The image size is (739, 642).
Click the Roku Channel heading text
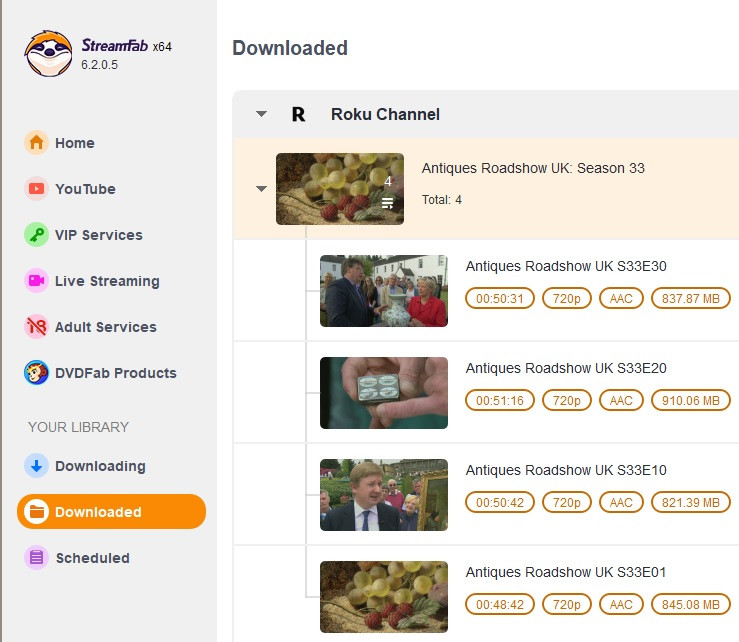coord(385,114)
